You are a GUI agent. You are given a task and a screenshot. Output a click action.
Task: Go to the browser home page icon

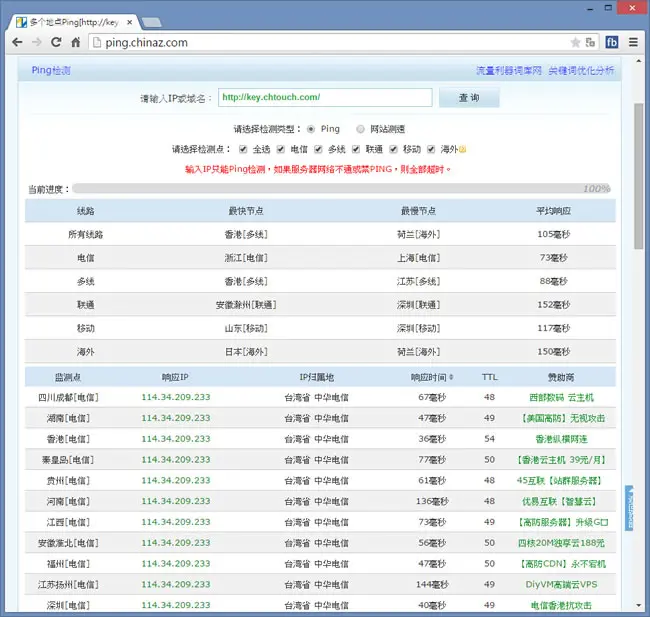click(x=75, y=42)
